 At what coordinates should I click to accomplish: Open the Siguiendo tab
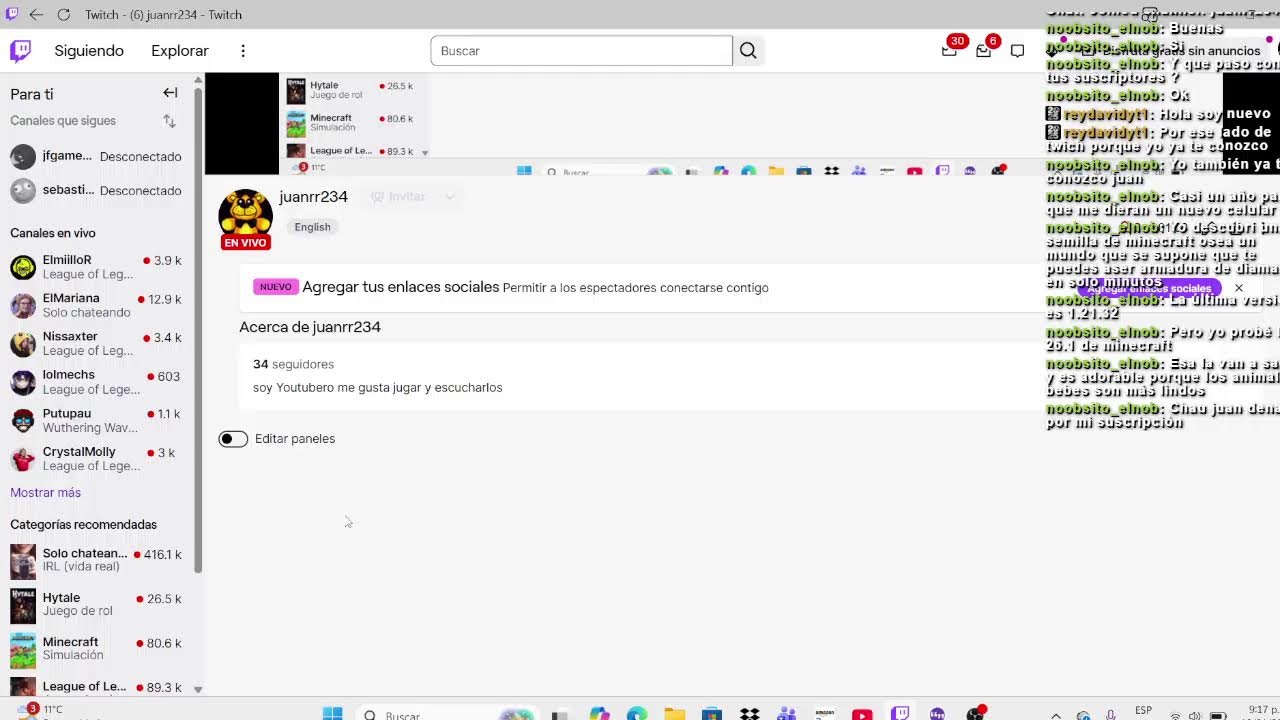pos(89,51)
